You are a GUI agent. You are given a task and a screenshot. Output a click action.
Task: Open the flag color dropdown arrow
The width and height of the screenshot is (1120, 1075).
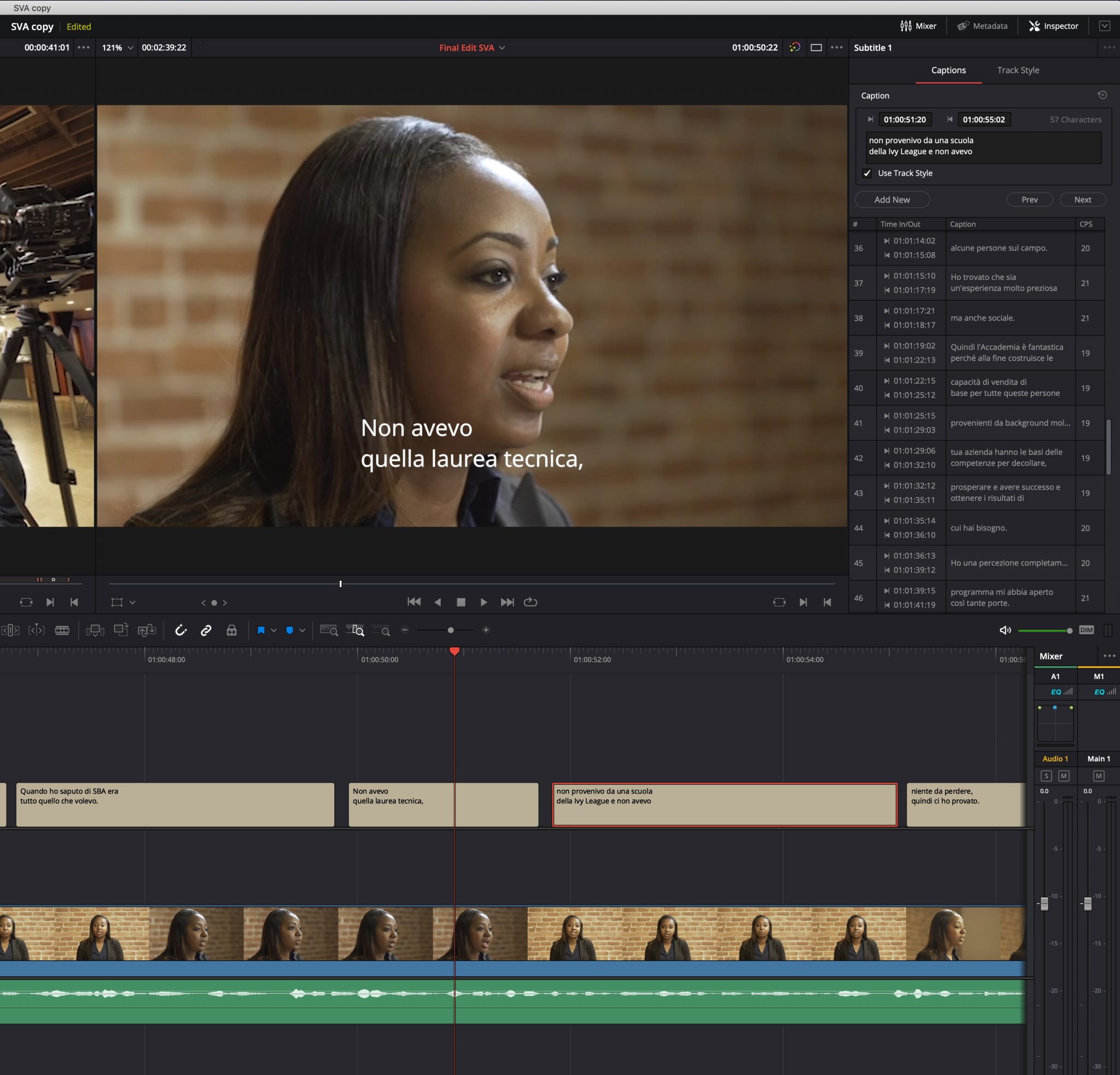tap(274, 630)
